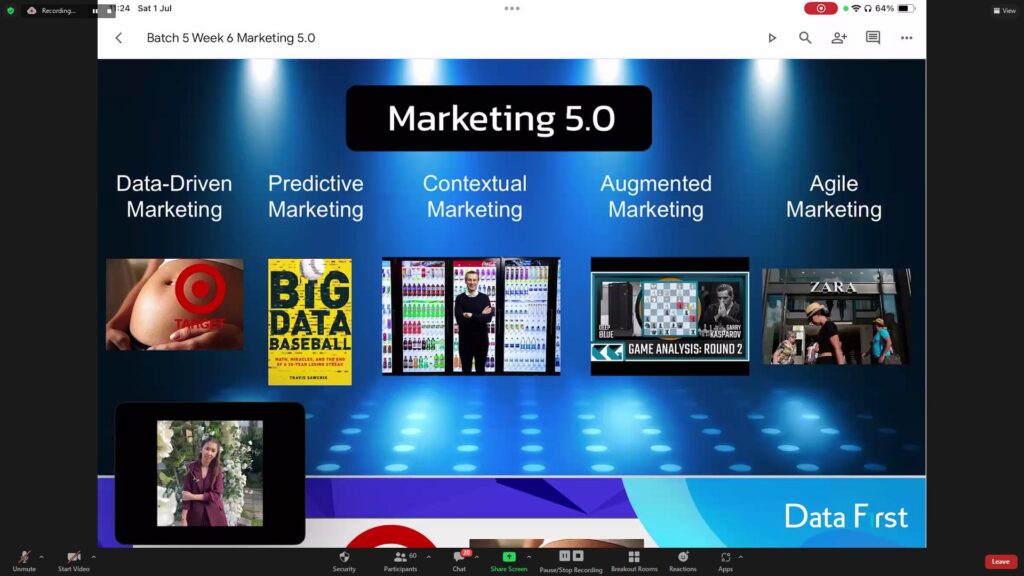
Task: Open the more options menu in slides header
Action: tap(906, 38)
